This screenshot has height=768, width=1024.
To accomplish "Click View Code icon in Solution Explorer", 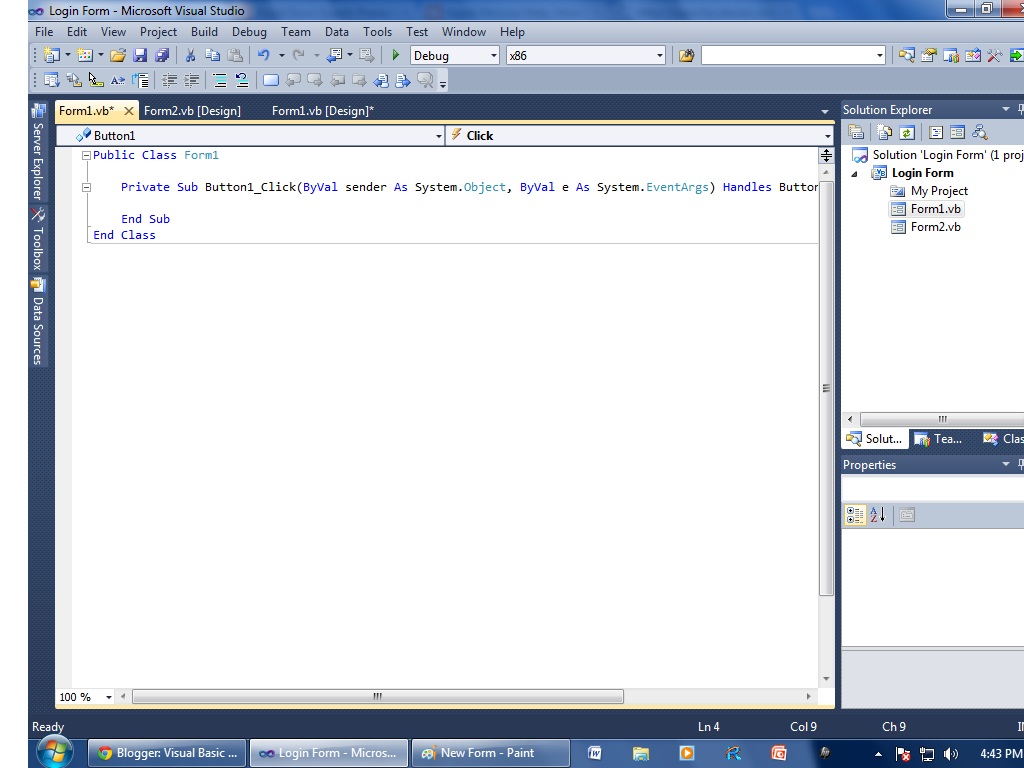I will [936, 133].
